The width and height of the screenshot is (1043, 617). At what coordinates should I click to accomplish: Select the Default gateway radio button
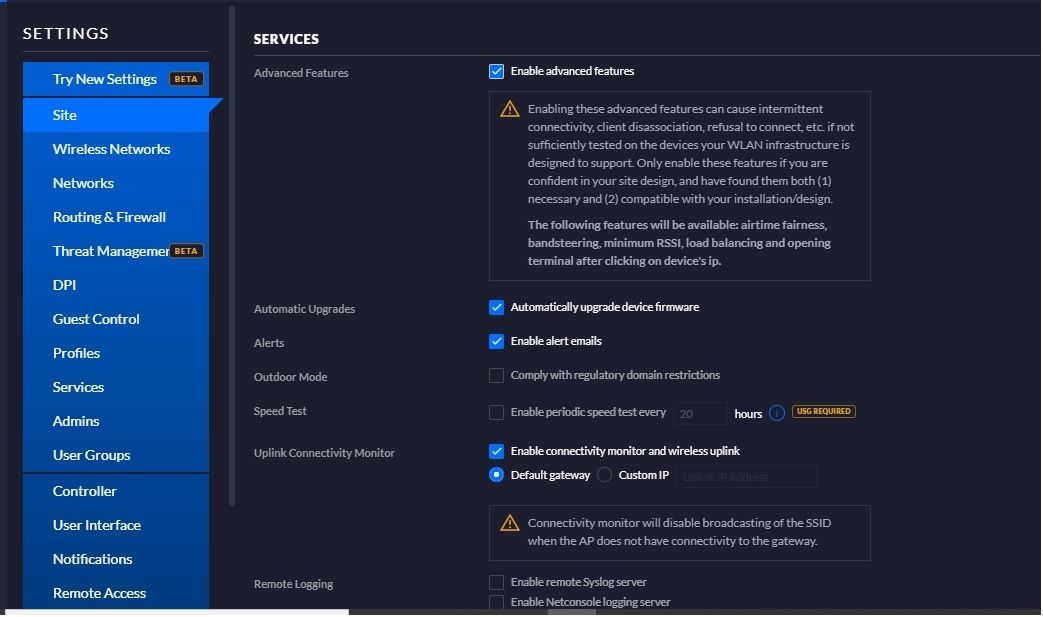tap(496, 475)
